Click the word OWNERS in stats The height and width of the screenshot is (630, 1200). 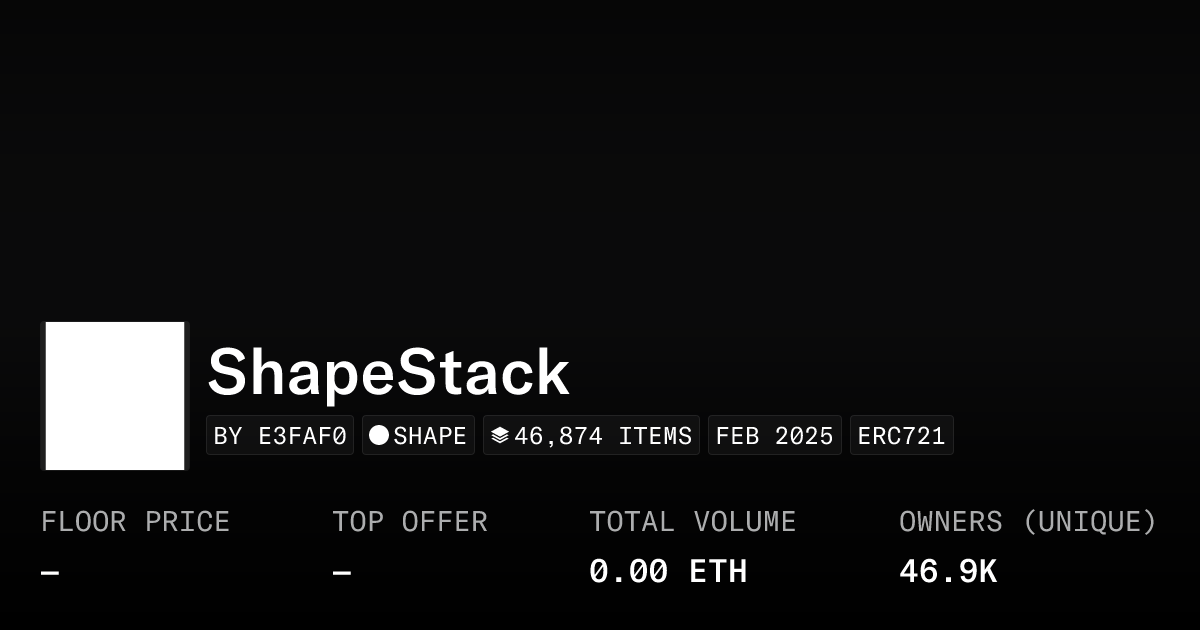[x=950, y=522]
